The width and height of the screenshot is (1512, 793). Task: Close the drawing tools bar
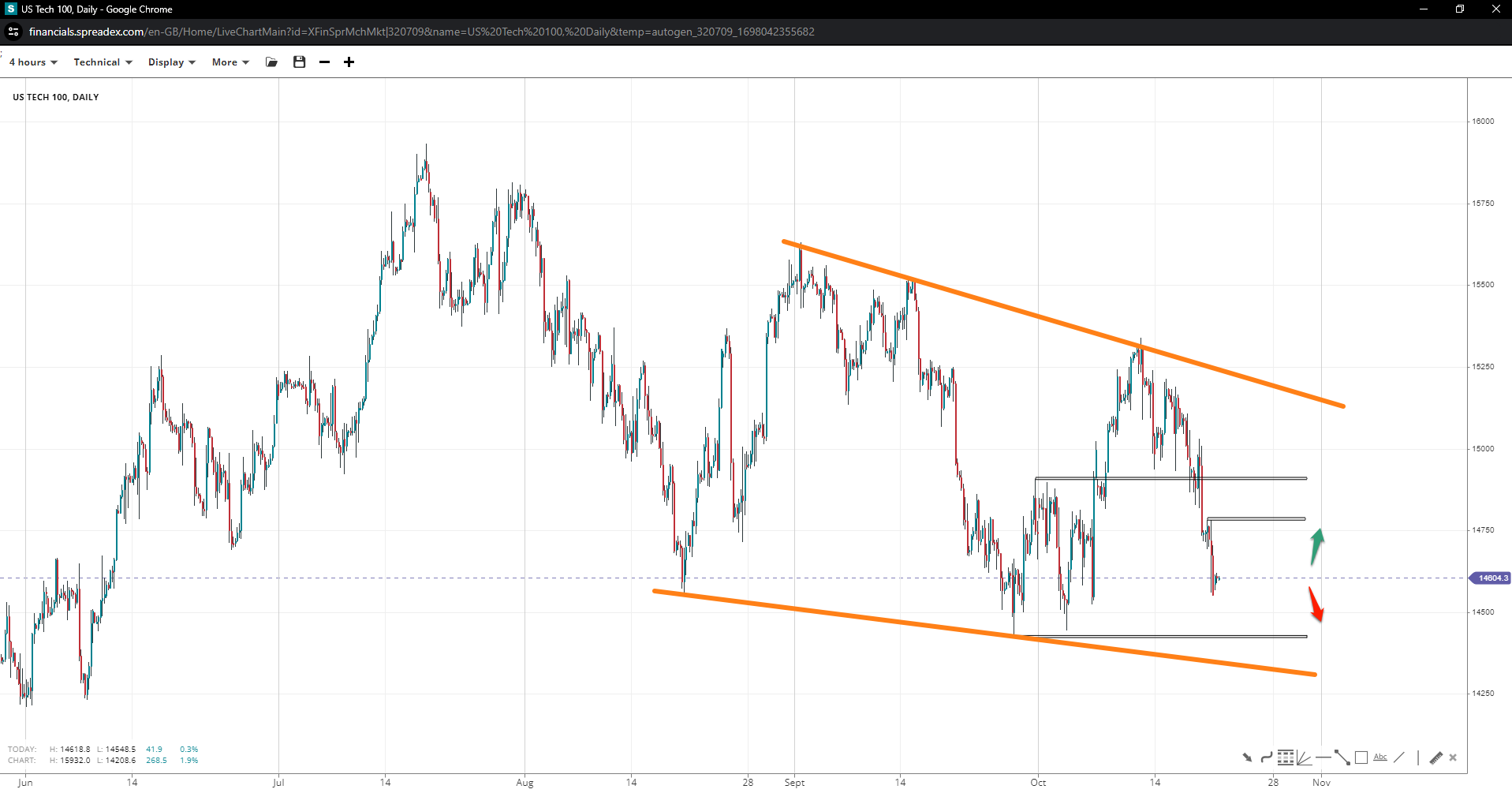[x=1453, y=757]
